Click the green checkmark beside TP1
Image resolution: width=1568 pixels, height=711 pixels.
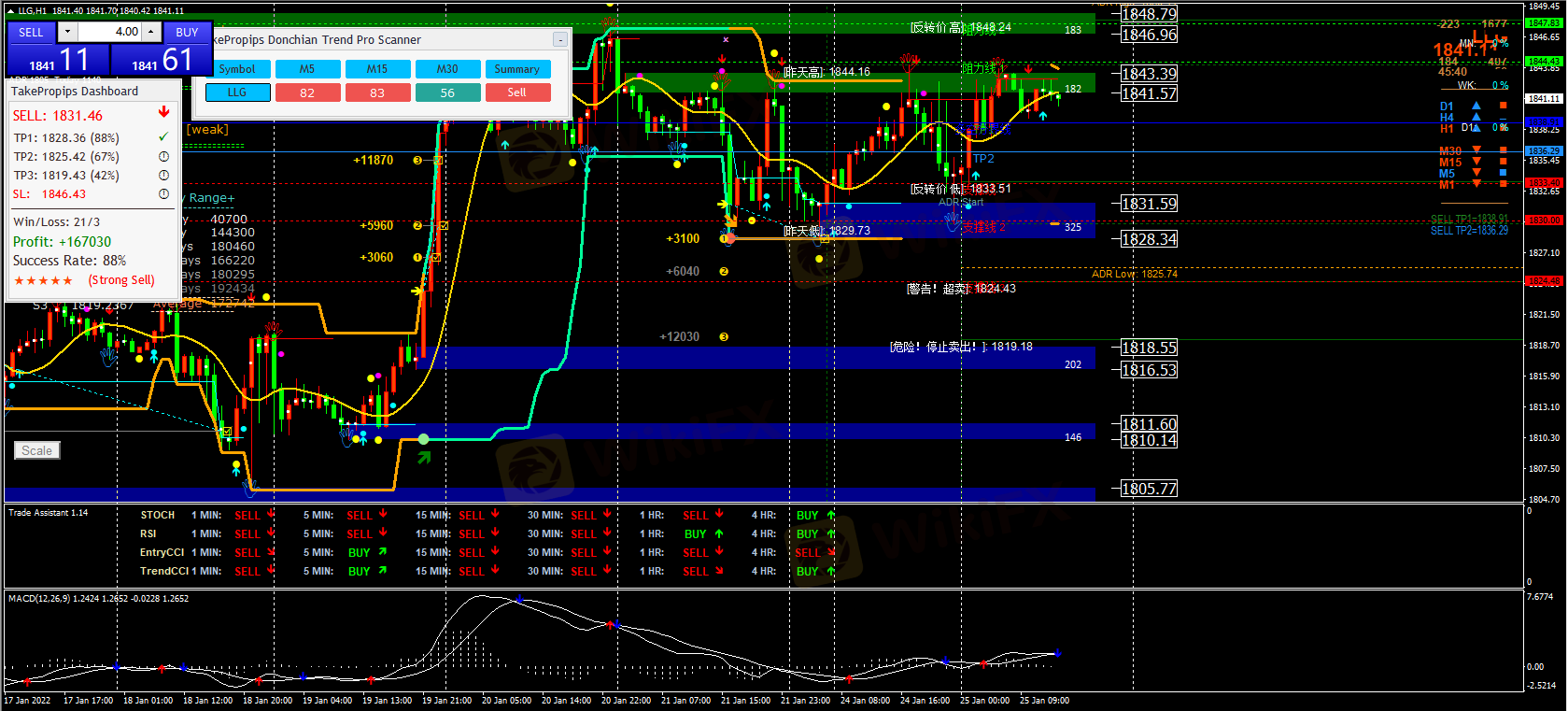[x=163, y=137]
